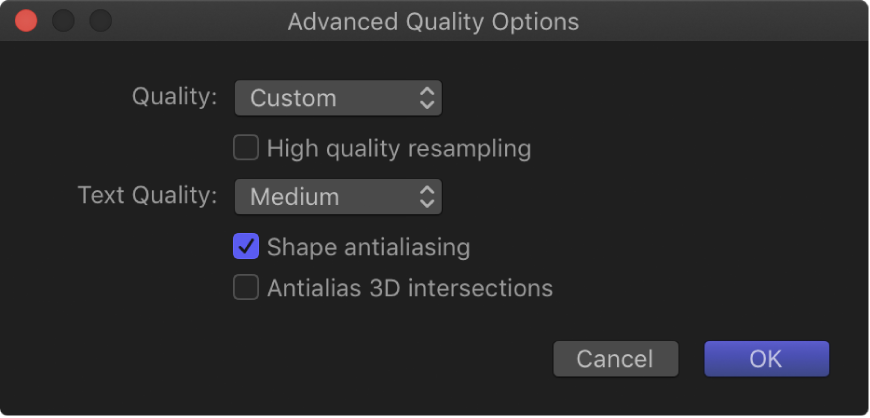This screenshot has width=870, height=418.
Task: Click the Antialias 3D intersections label
Action: [409, 288]
